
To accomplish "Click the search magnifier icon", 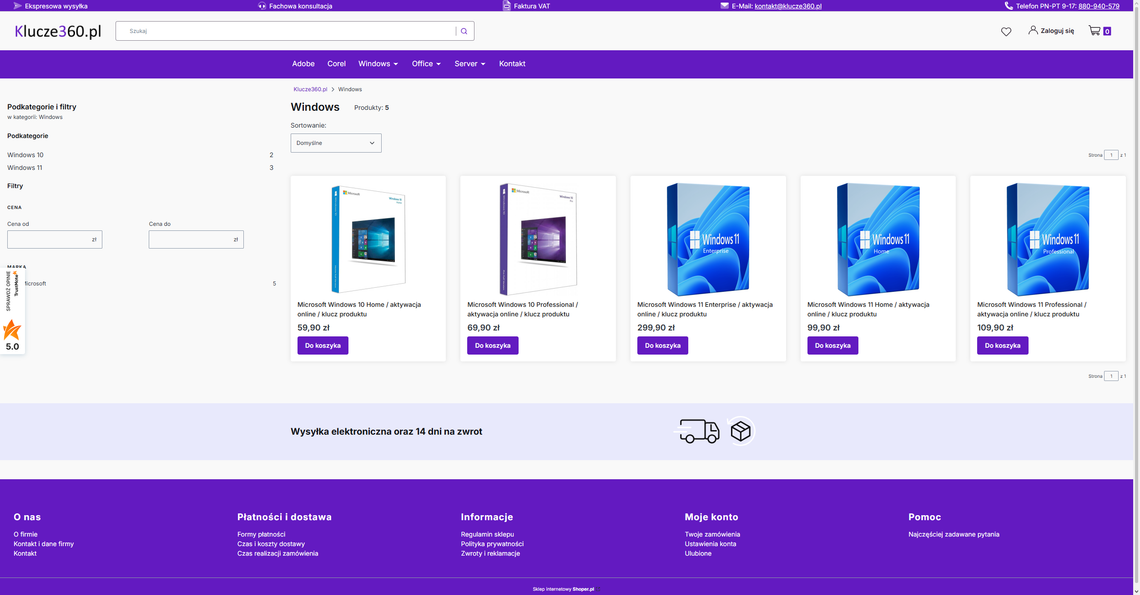I will [x=463, y=30].
